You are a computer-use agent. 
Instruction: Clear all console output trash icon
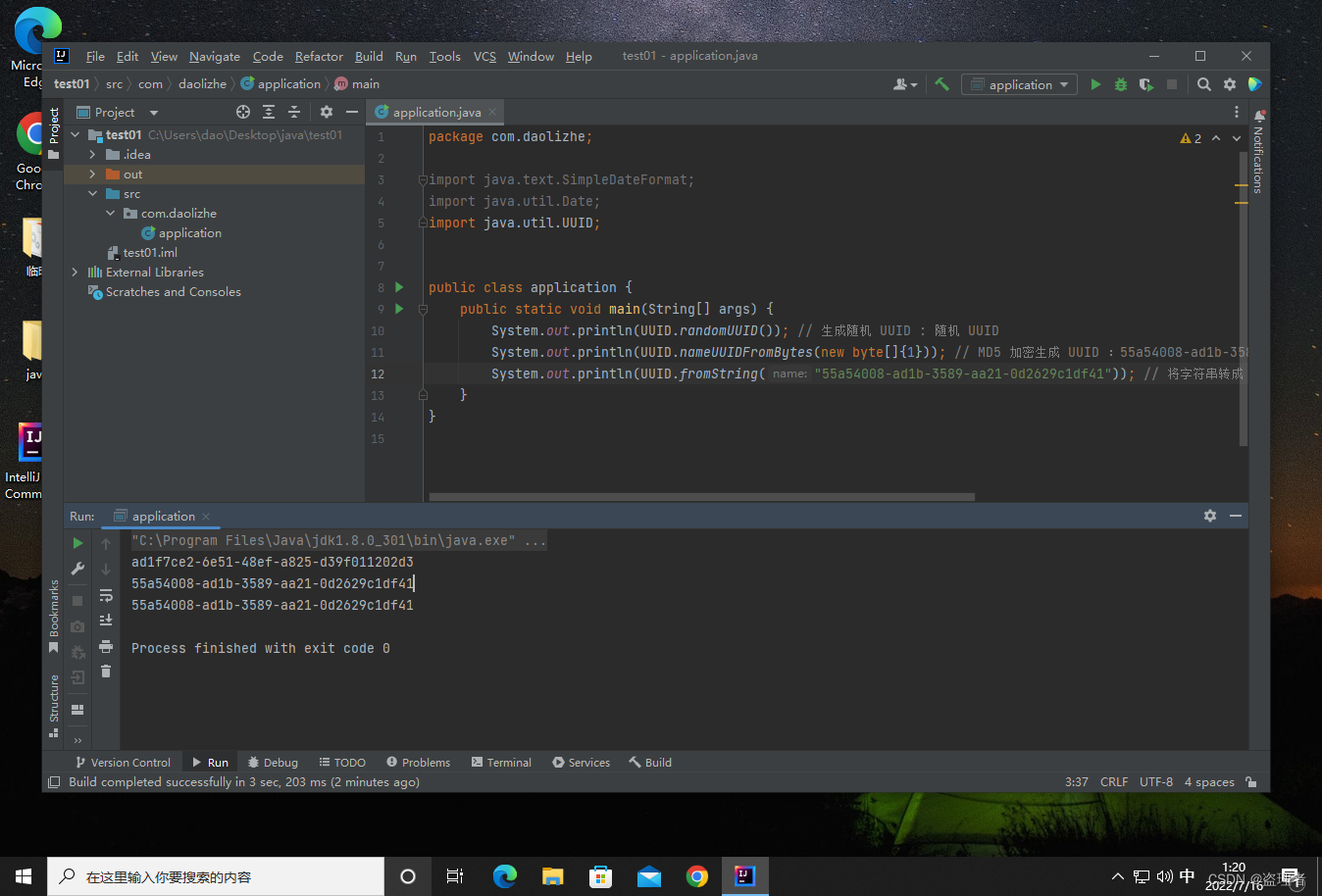tap(106, 672)
